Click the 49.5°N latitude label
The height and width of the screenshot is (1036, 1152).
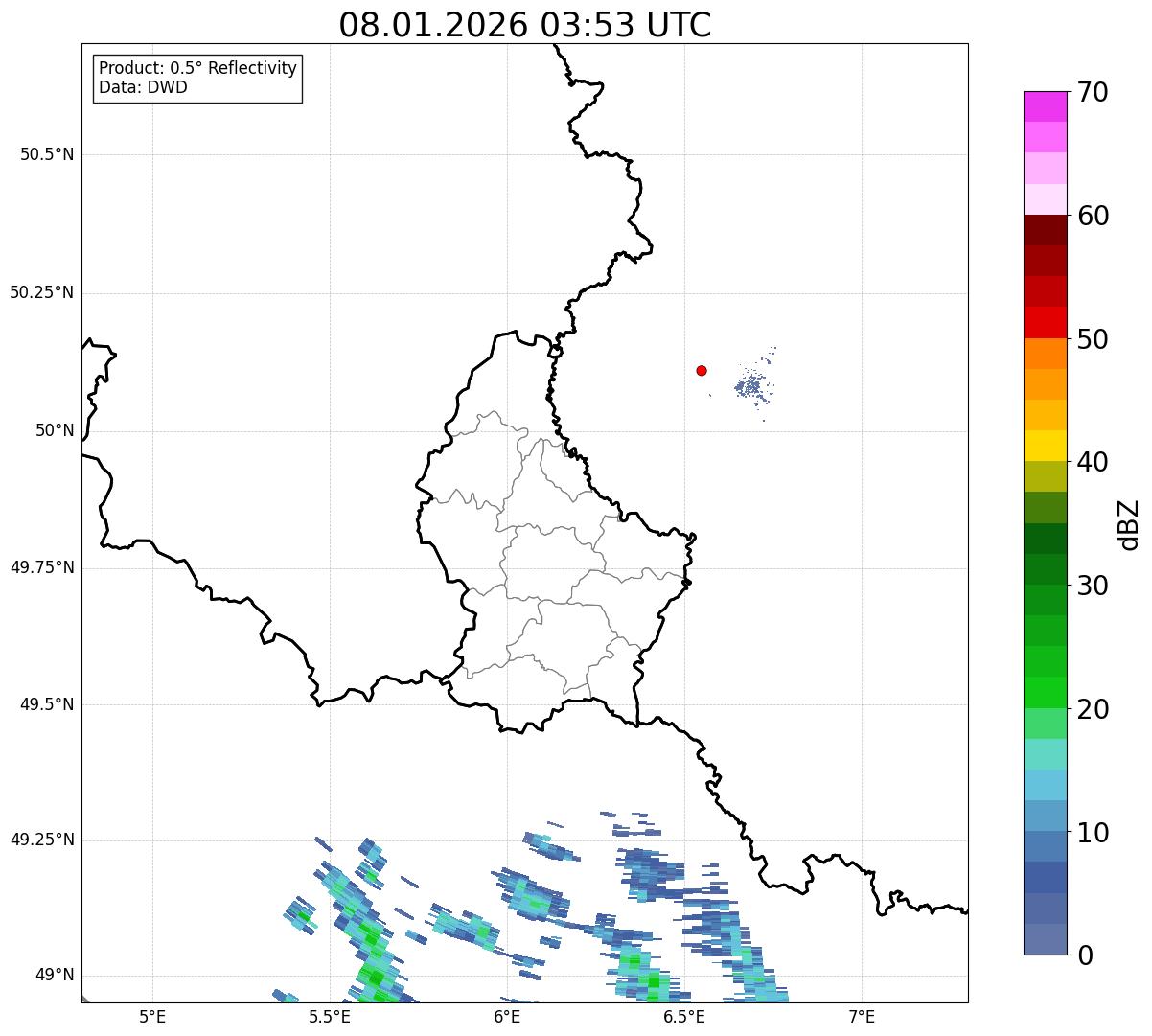pyautogui.click(x=47, y=704)
